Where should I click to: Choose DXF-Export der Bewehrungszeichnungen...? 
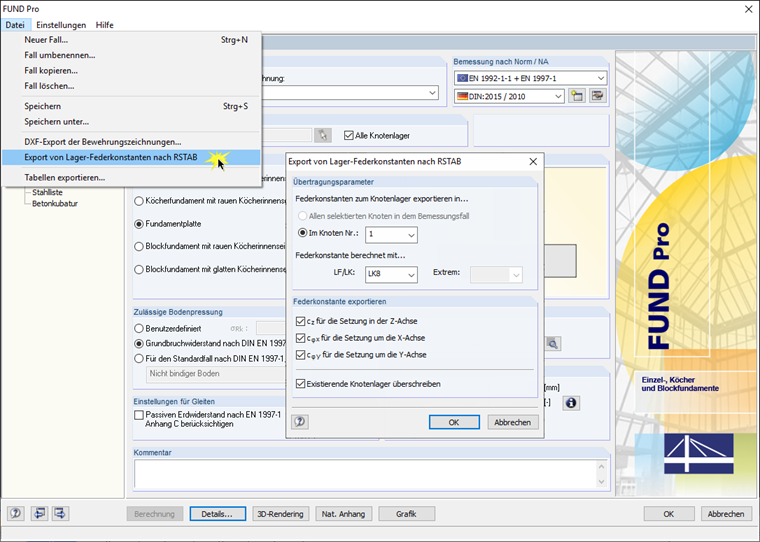click(x=131, y=142)
